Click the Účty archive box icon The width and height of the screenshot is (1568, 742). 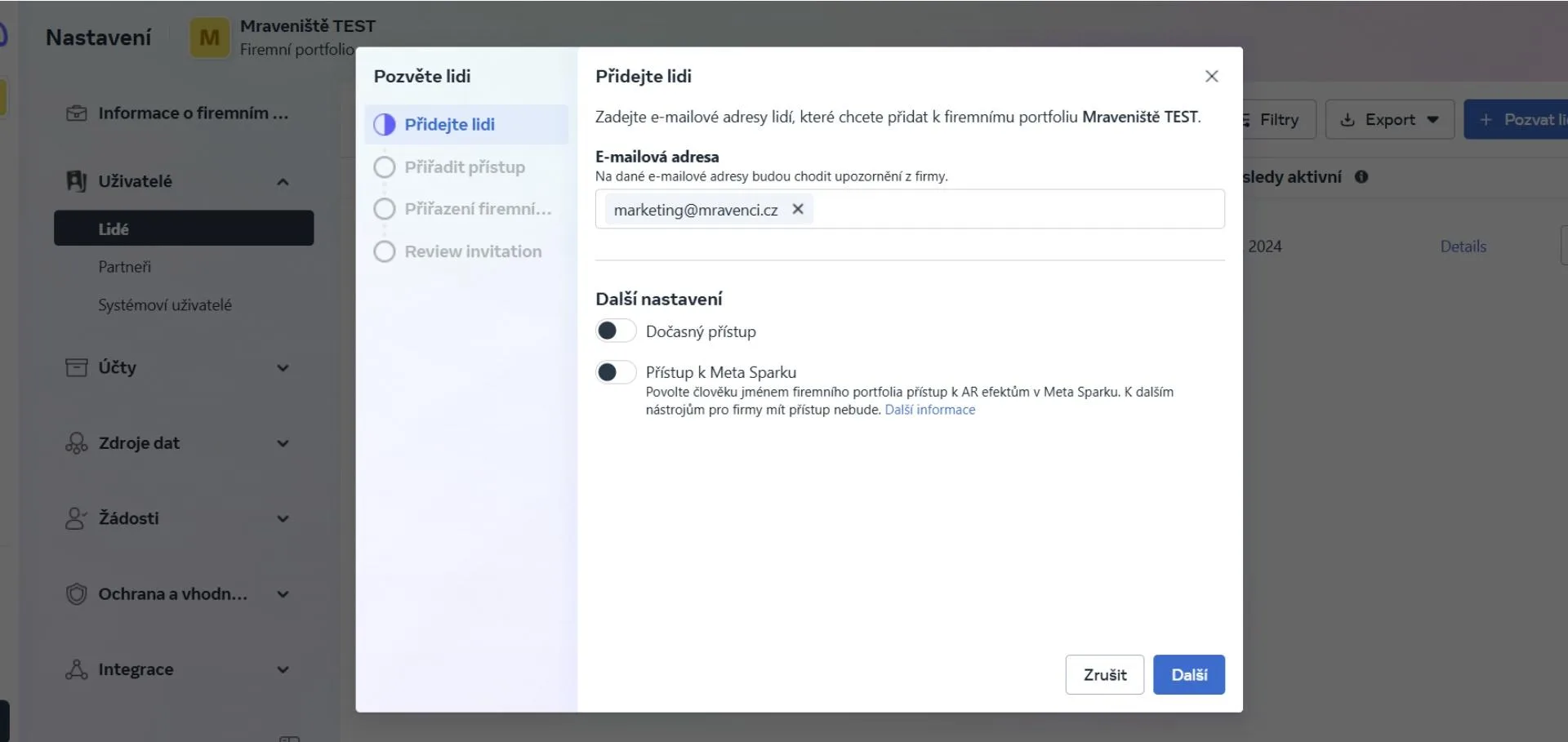(x=76, y=367)
